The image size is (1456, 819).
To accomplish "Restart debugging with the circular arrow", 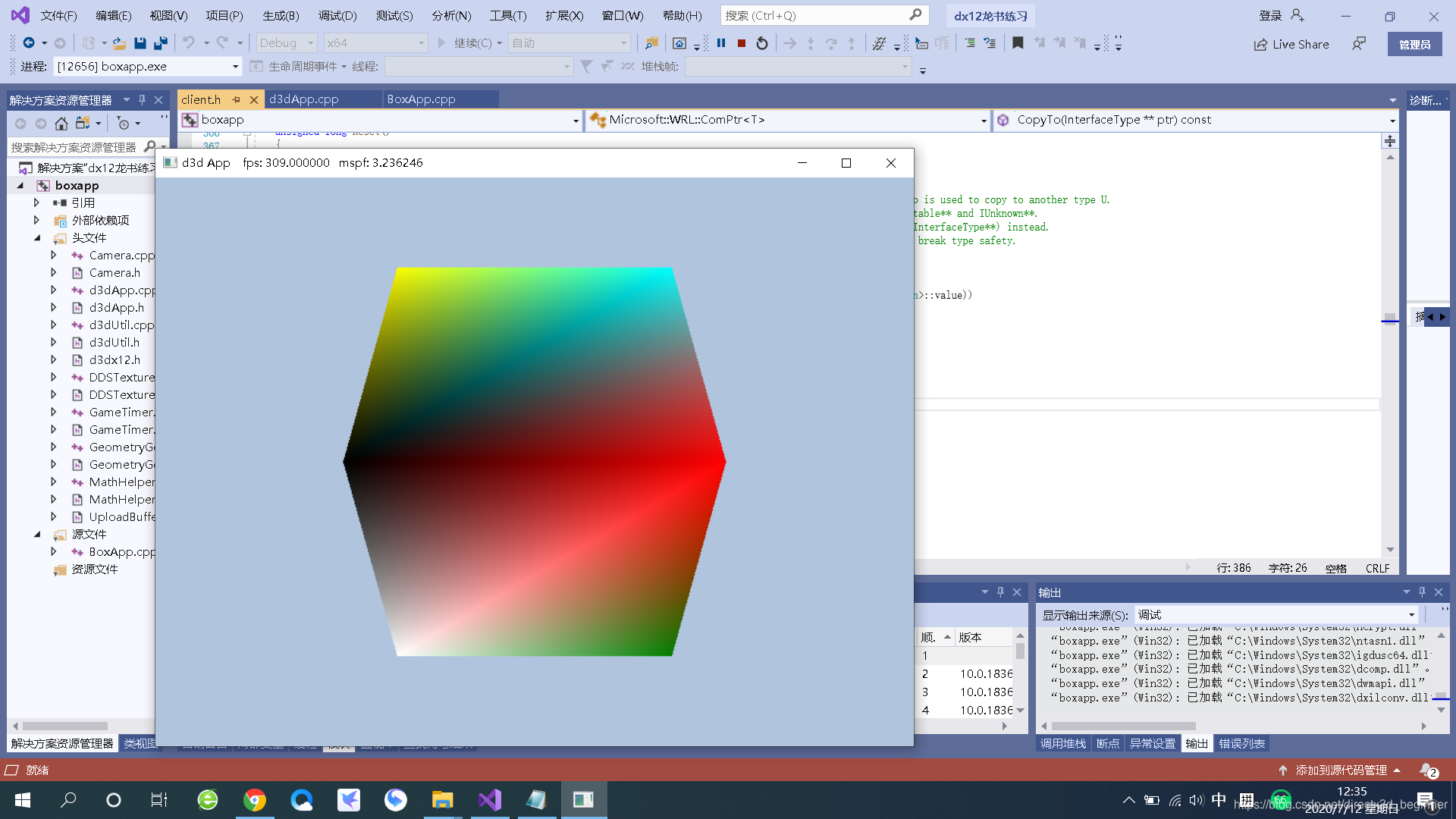I will [762, 43].
